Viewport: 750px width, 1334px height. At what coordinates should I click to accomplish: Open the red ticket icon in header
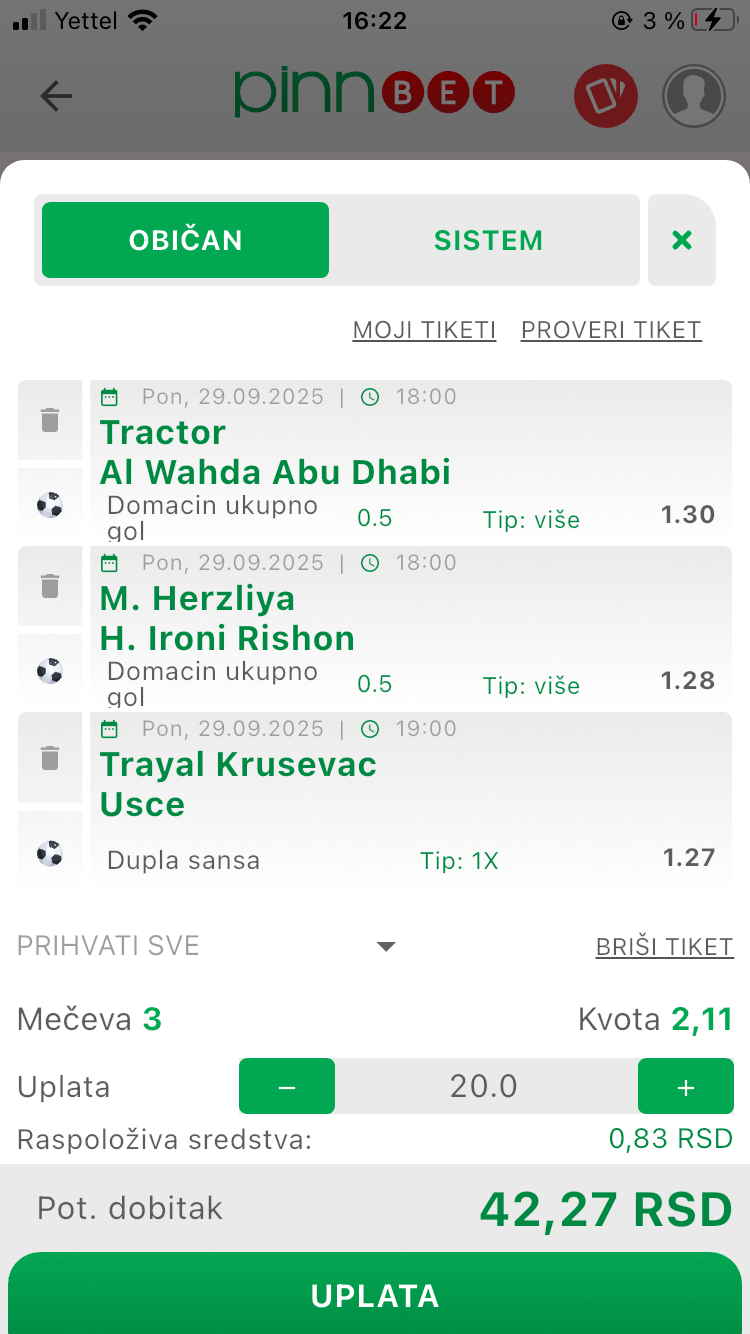605,96
